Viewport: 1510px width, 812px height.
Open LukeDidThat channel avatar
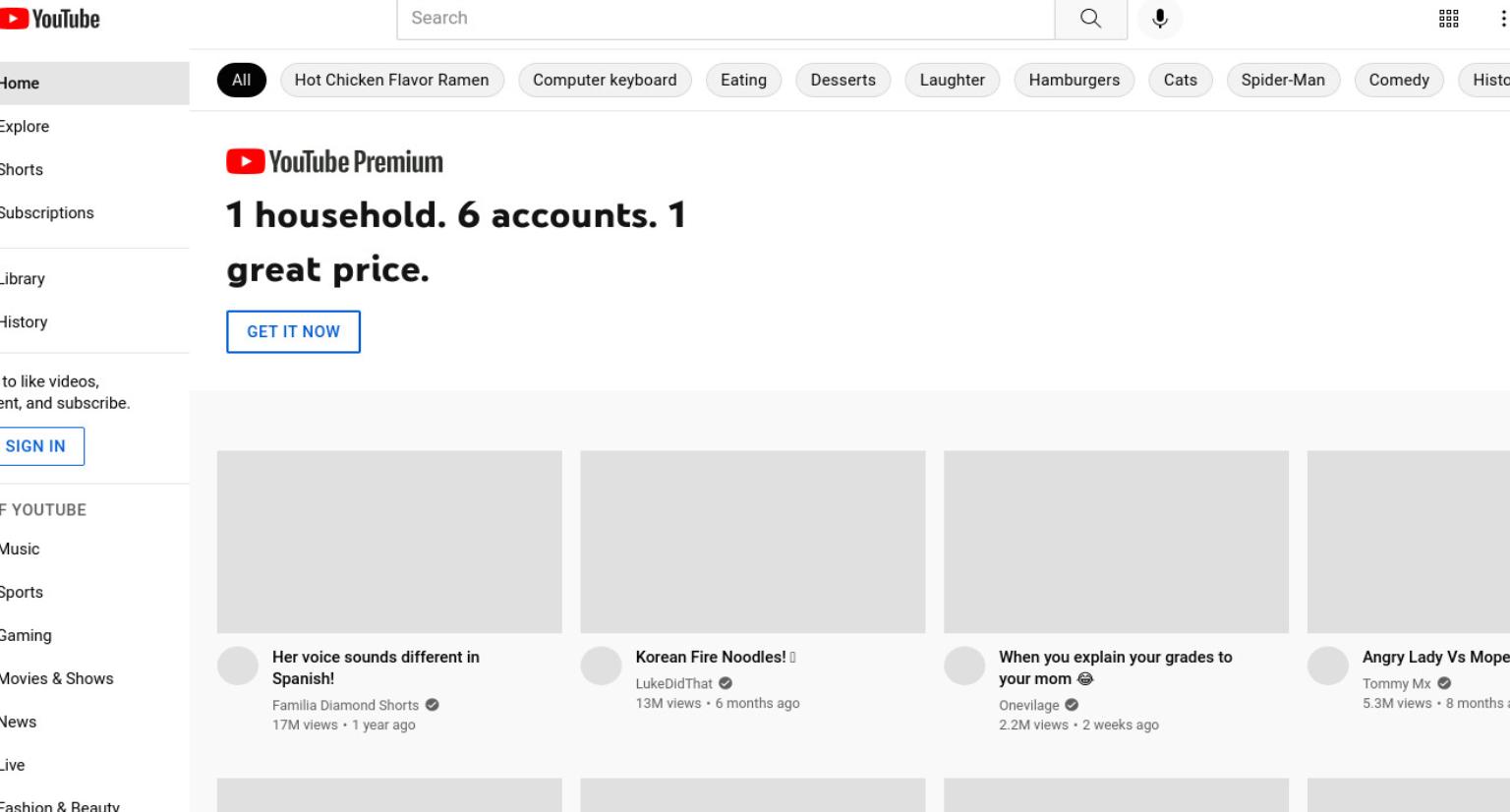601,666
